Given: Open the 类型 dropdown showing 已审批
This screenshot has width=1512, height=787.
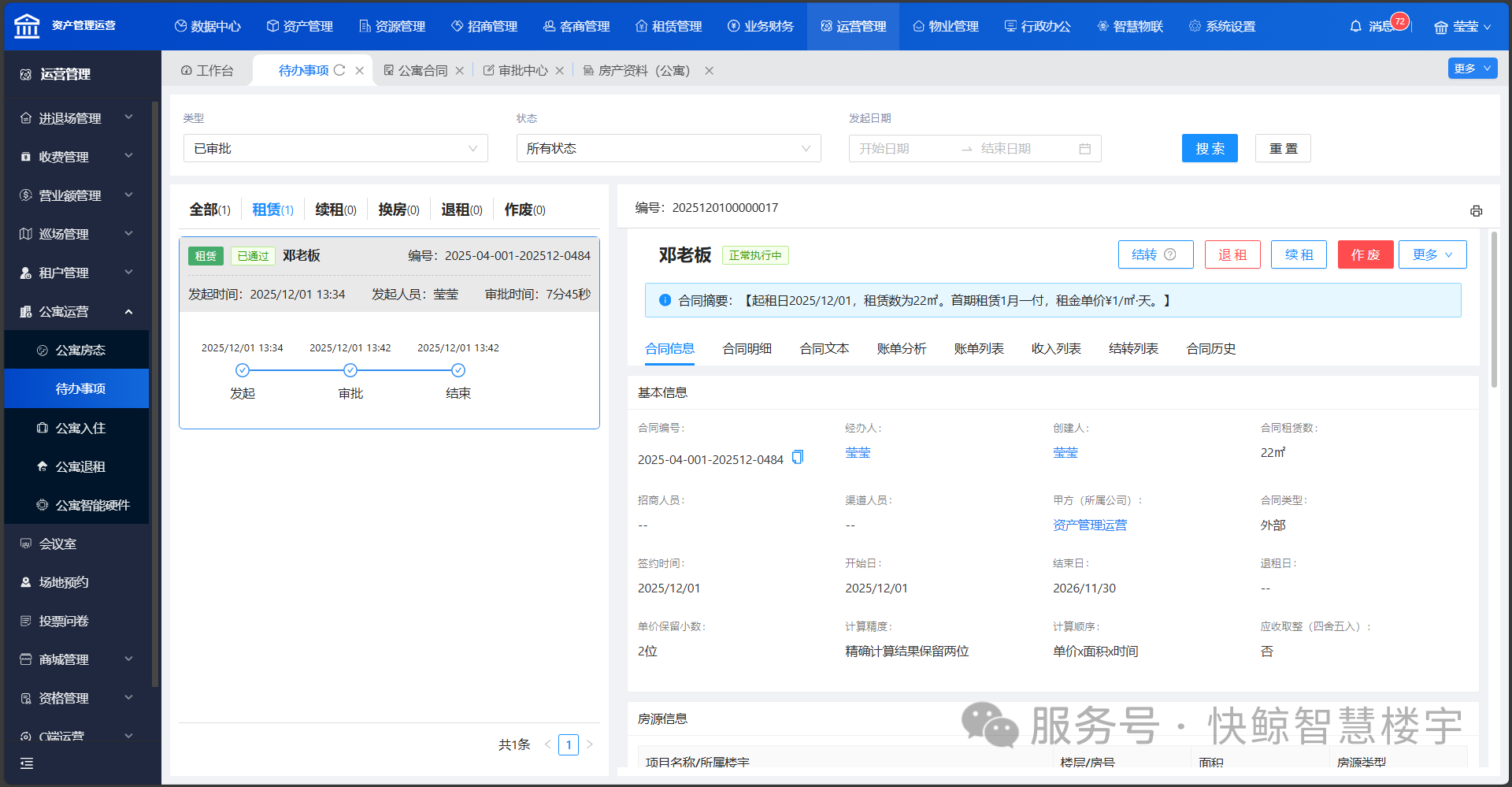Looking at the screenshot, I should point(335,149).
